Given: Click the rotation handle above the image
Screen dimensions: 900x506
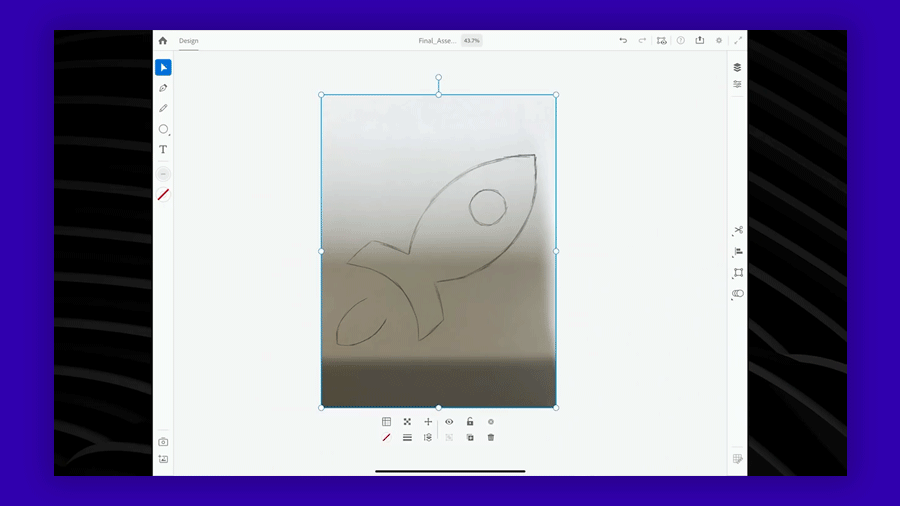Looking at the screenshot, I should (x=439, y=77).
